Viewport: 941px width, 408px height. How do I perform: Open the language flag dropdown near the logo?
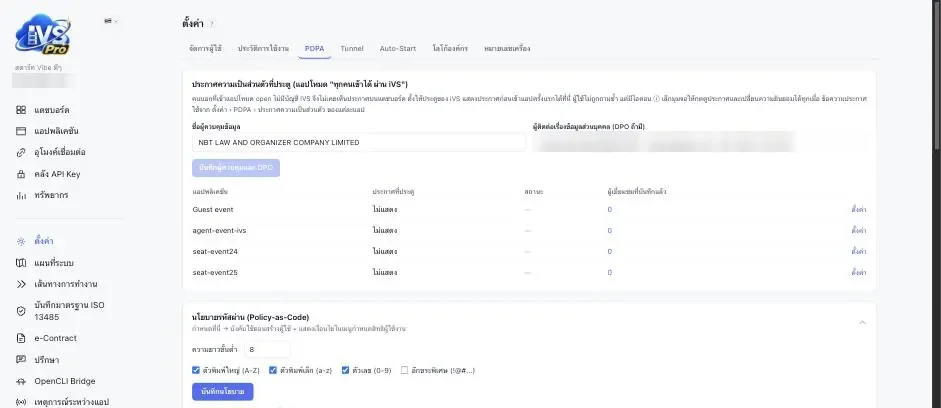(110, 20)
